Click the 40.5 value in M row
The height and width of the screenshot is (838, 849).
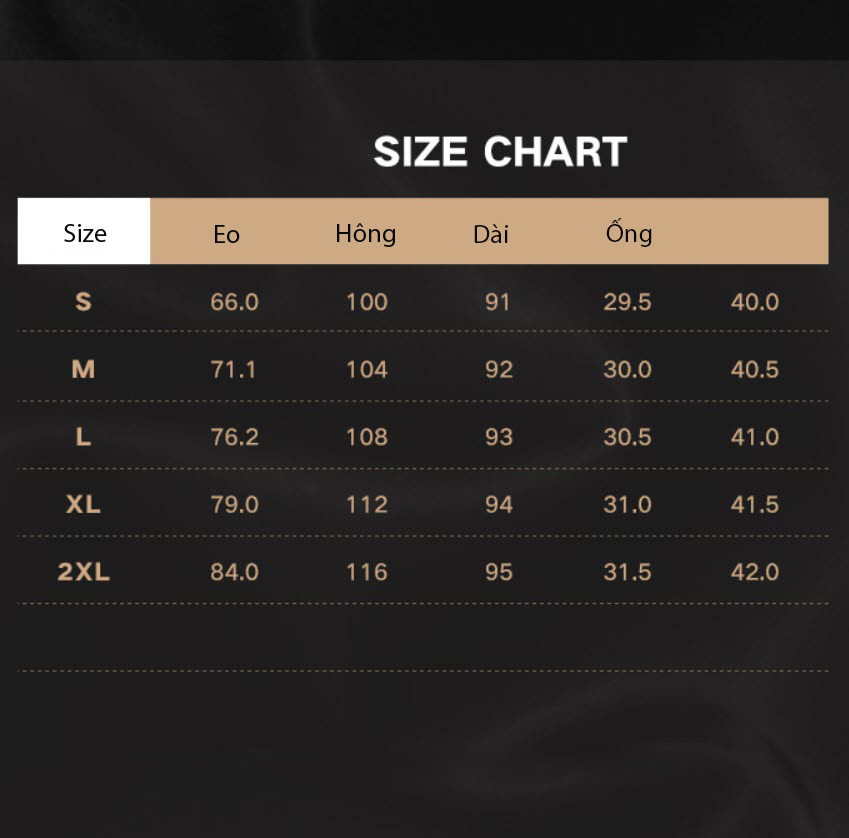pyautogui.click(x=755, y=370)
